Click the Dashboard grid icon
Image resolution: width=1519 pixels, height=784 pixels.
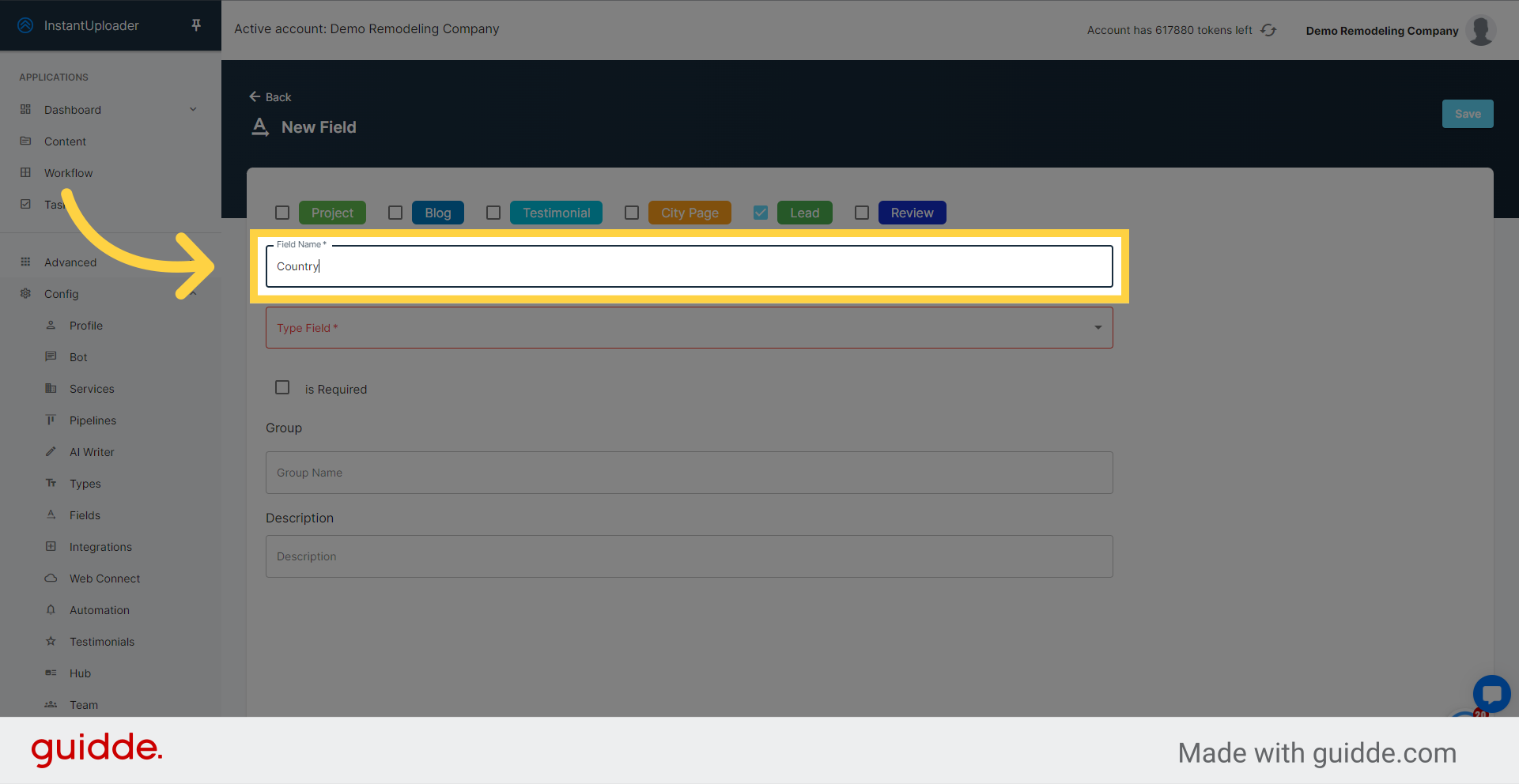click(x=25, y=109)
